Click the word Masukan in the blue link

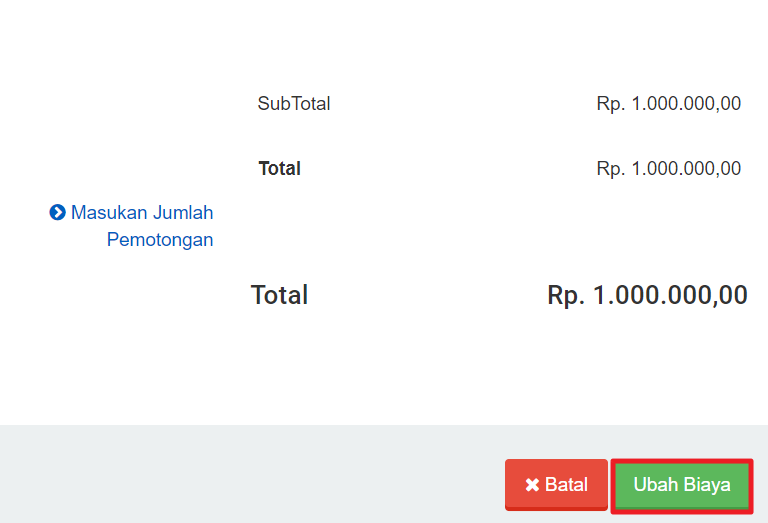point(109,213)
